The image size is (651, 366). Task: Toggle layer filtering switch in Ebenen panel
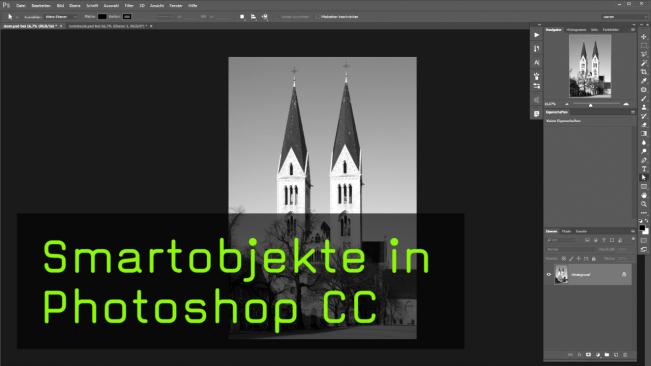tap(634, 239)
